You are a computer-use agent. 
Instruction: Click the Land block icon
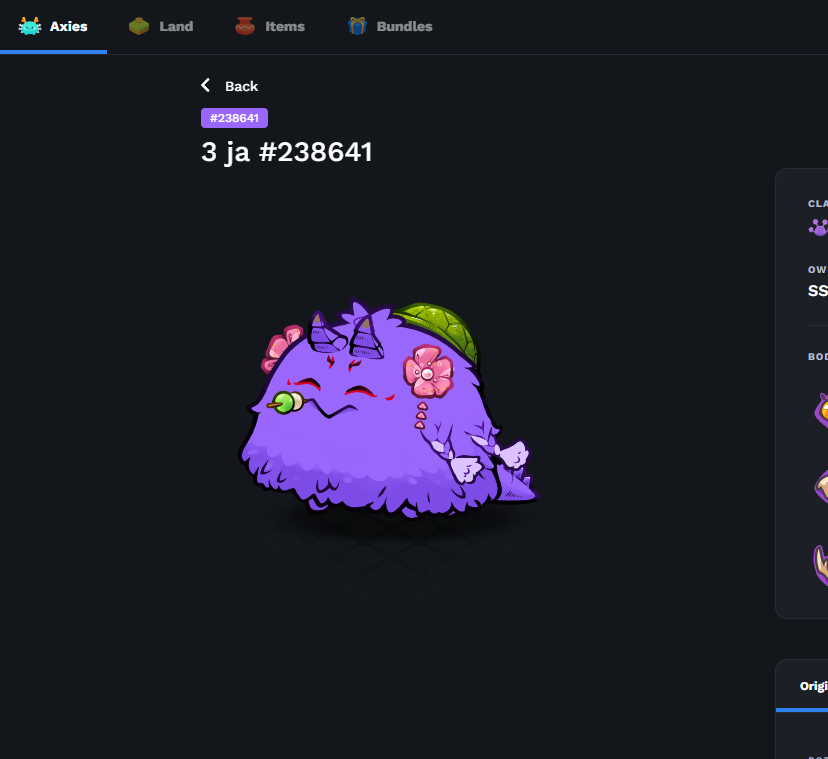pyautogui.click(x=139, y=26)
